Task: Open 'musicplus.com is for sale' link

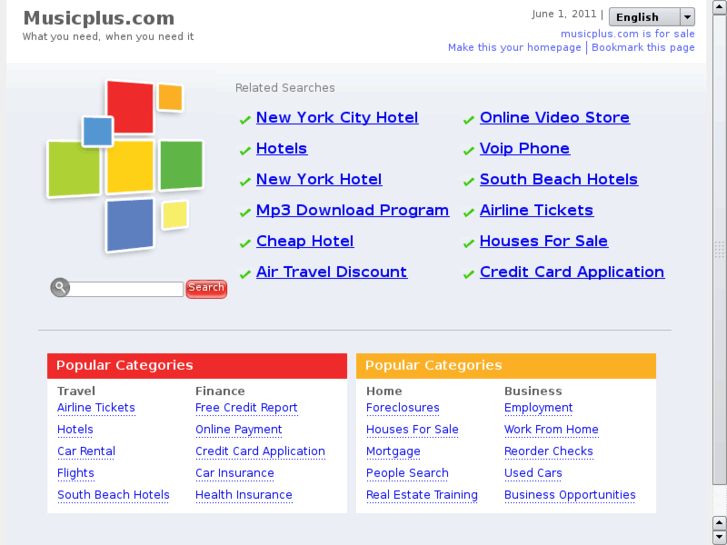Action: pos(627,34)
